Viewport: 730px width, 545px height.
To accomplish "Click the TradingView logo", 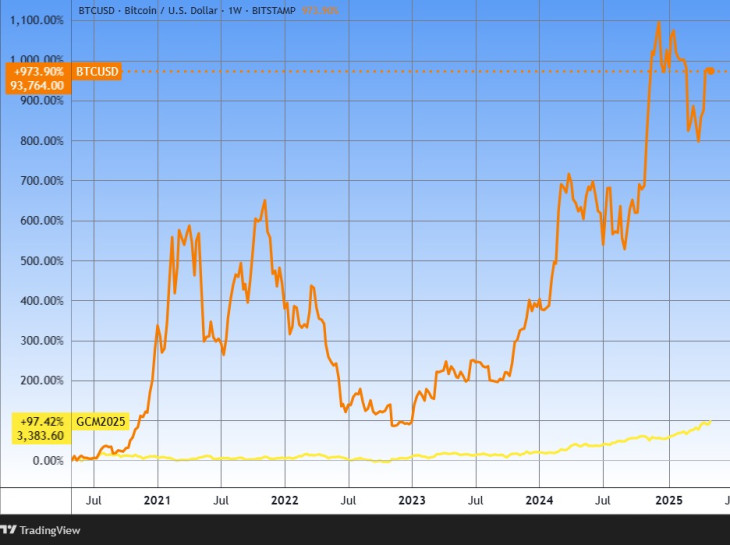I will click(x=40, y=530).
